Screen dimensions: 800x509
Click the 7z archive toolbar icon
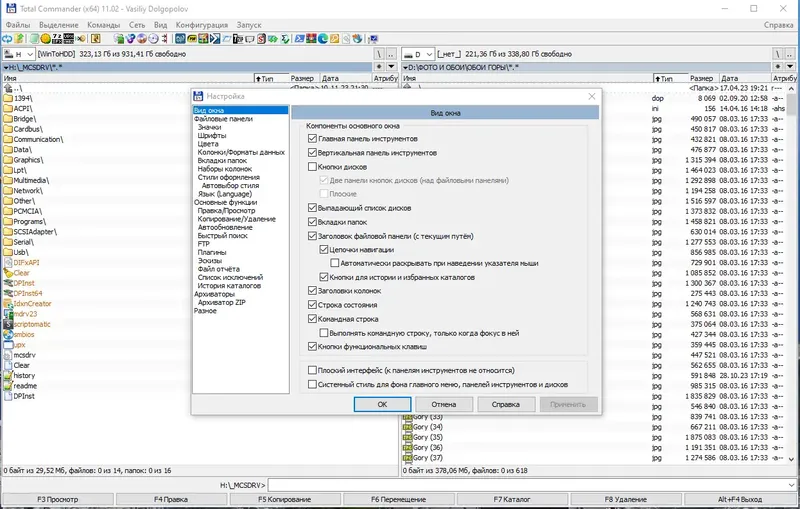[56, 38]
